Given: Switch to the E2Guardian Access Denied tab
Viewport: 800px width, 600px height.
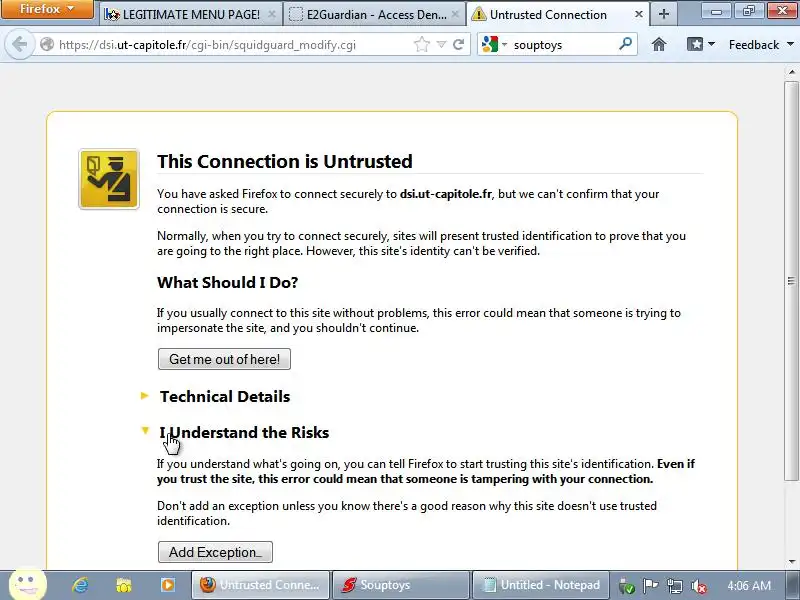Looking at the screenshot, I should coord(376,14).
